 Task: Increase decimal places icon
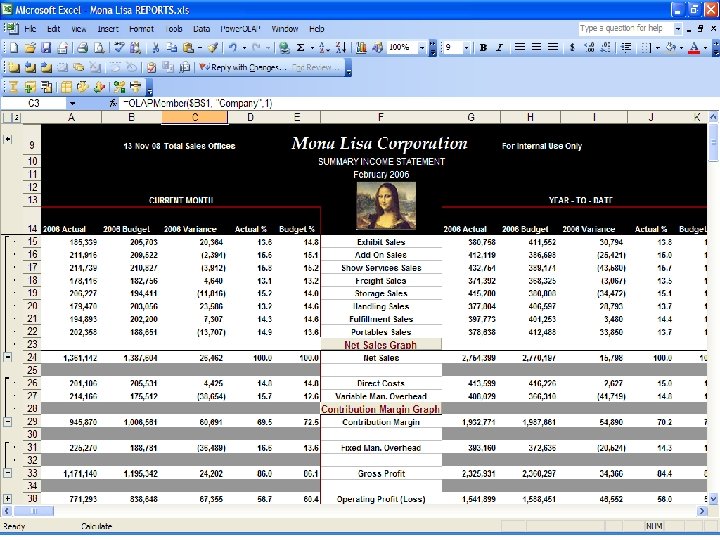pos(590,47)
